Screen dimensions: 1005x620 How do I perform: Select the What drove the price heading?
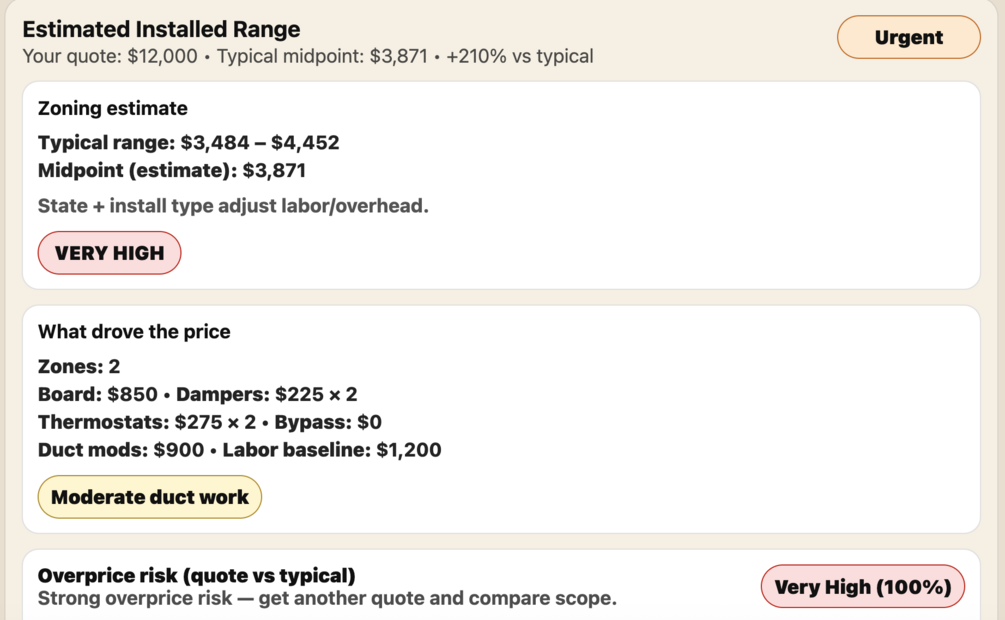click(x=134, y=331)
